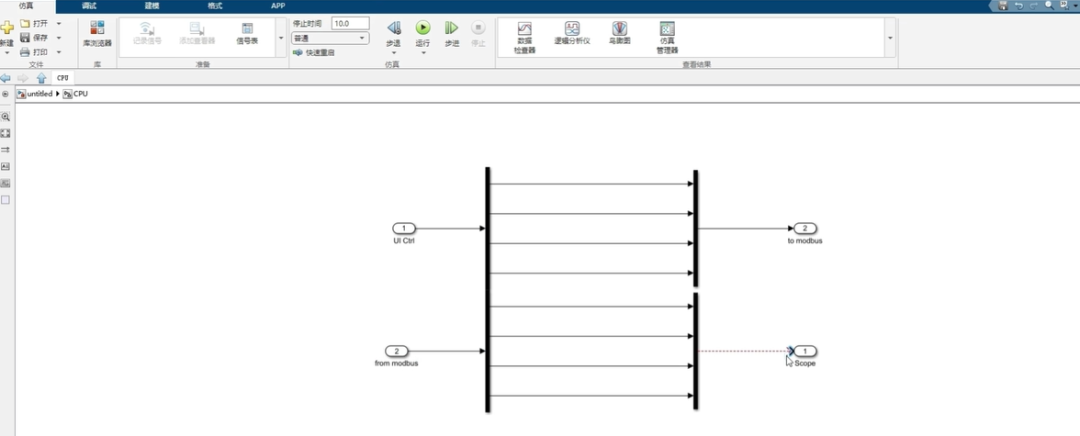Viewport: 1080px width, 436px height.
Task: Click the red dashed signal line to Scope
Action: coord(744,351)
